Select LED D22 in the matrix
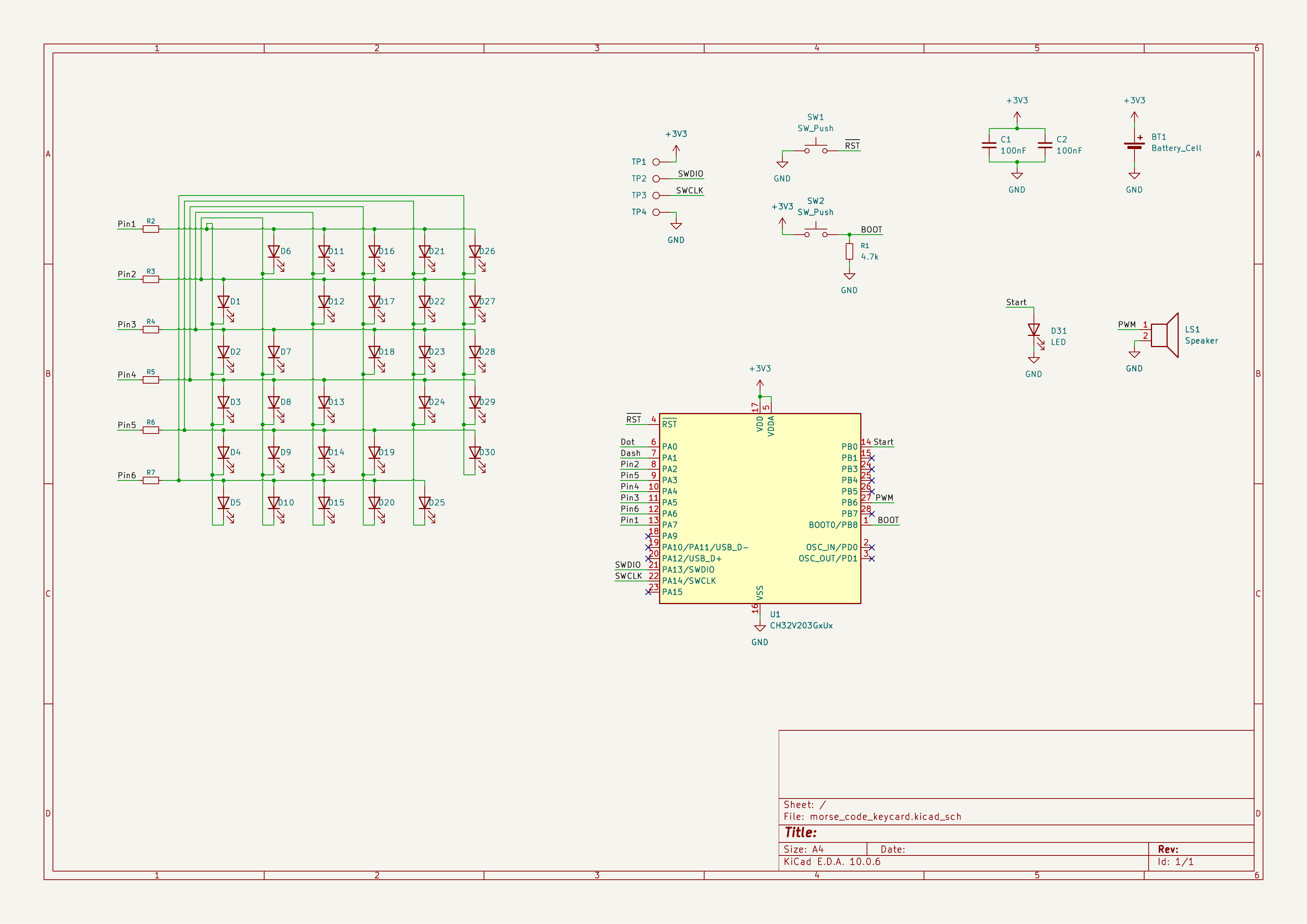The height and width of the screenshot is (924, 1307). click(x=425, y=302)
